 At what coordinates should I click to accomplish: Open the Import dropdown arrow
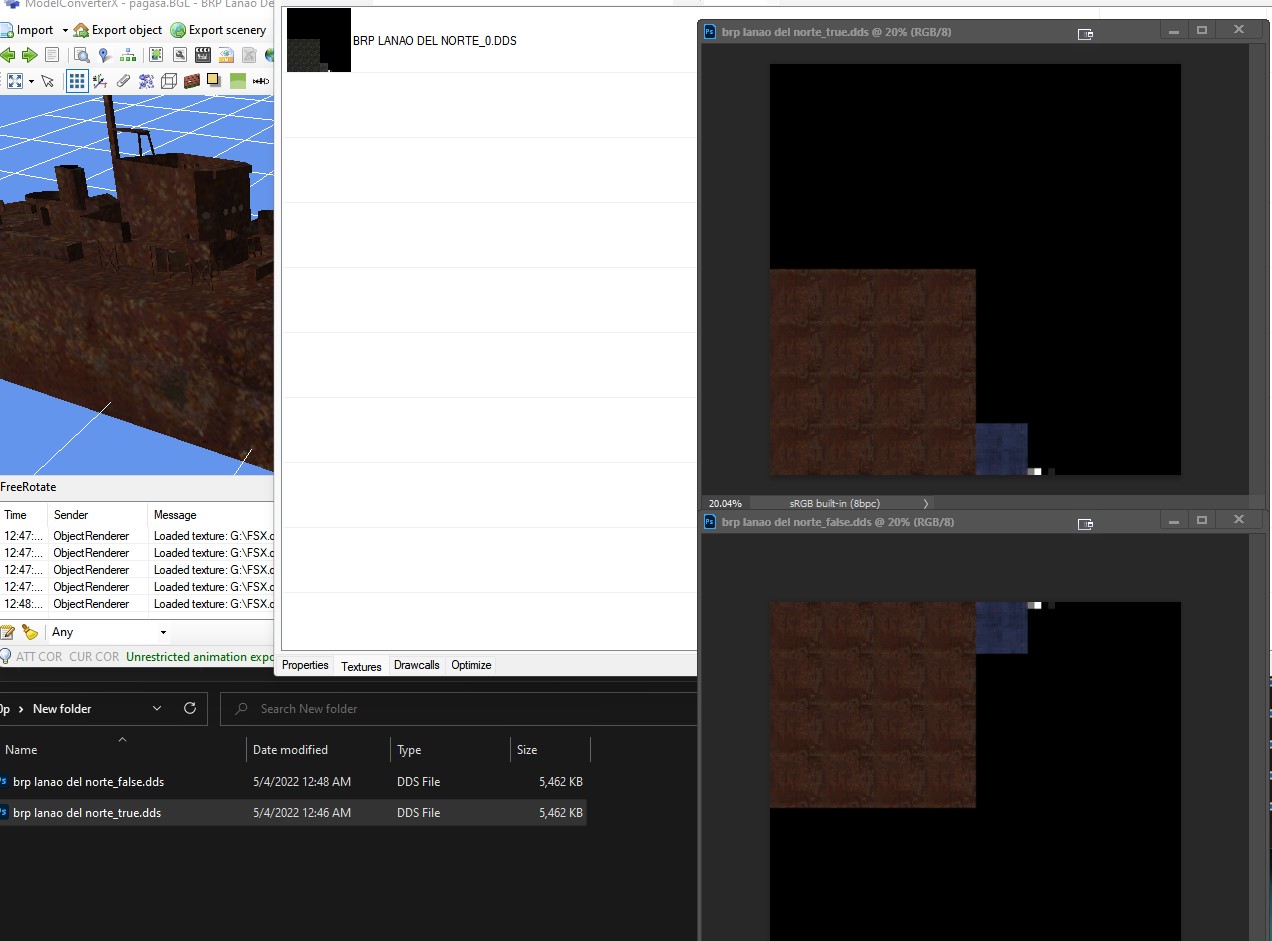tap(65, 29)
